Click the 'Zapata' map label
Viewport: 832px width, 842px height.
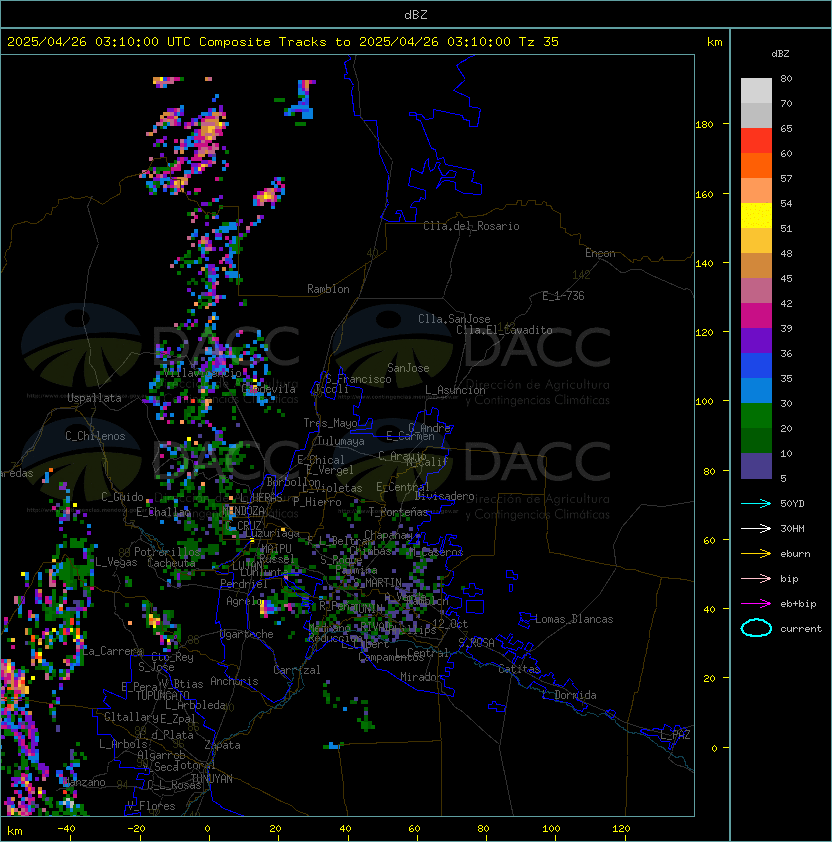[222, 745]
